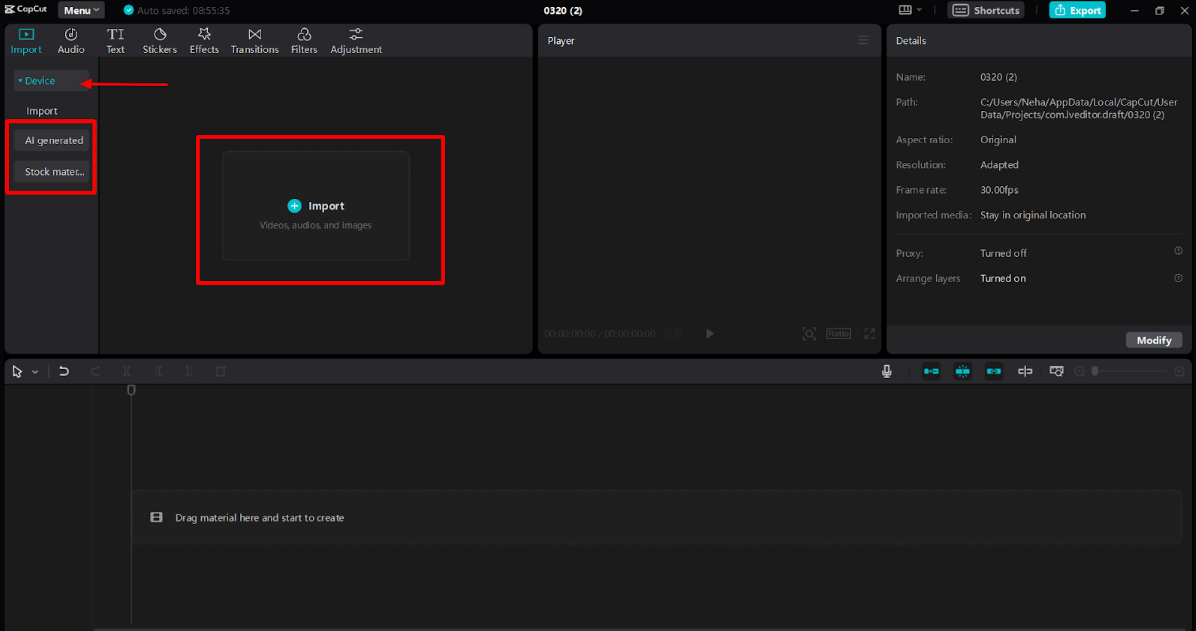Open the Stock materials section
This screenshot has width=1196, height=631.
click(52, 172)
